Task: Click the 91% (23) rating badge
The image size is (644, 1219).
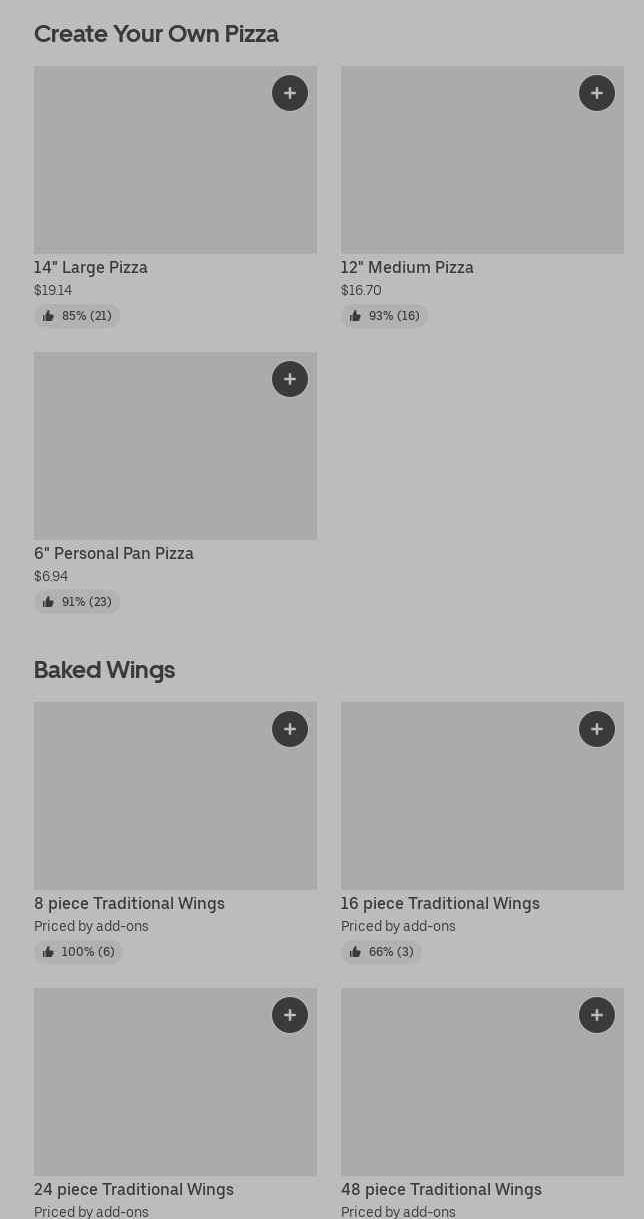Action: [x=77, y=602]
